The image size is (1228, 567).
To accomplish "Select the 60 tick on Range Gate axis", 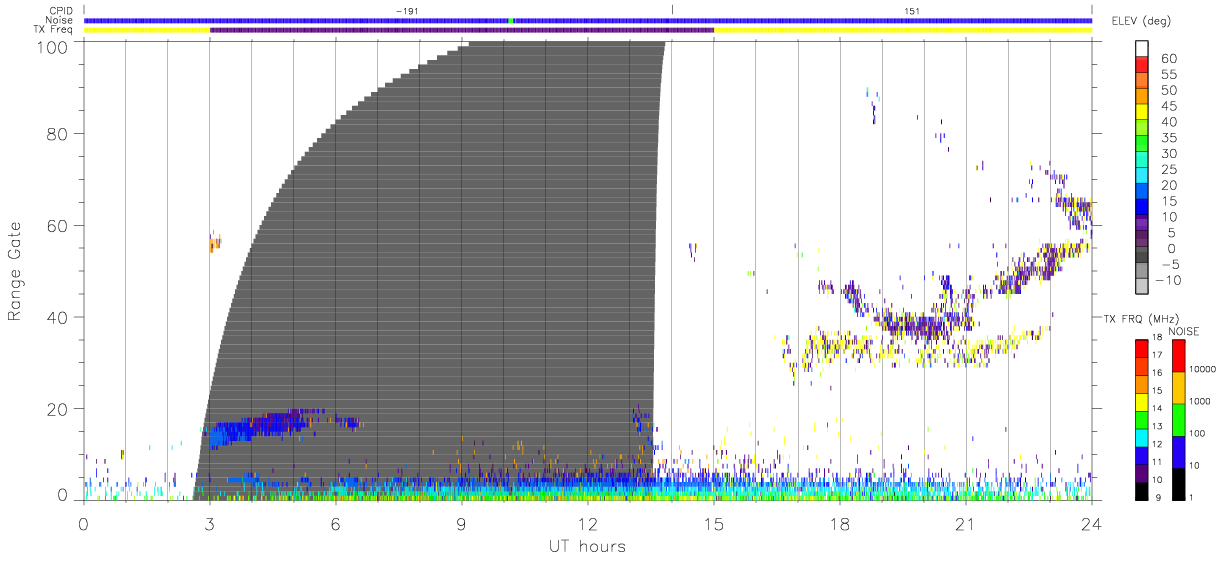I will point(57,226).
